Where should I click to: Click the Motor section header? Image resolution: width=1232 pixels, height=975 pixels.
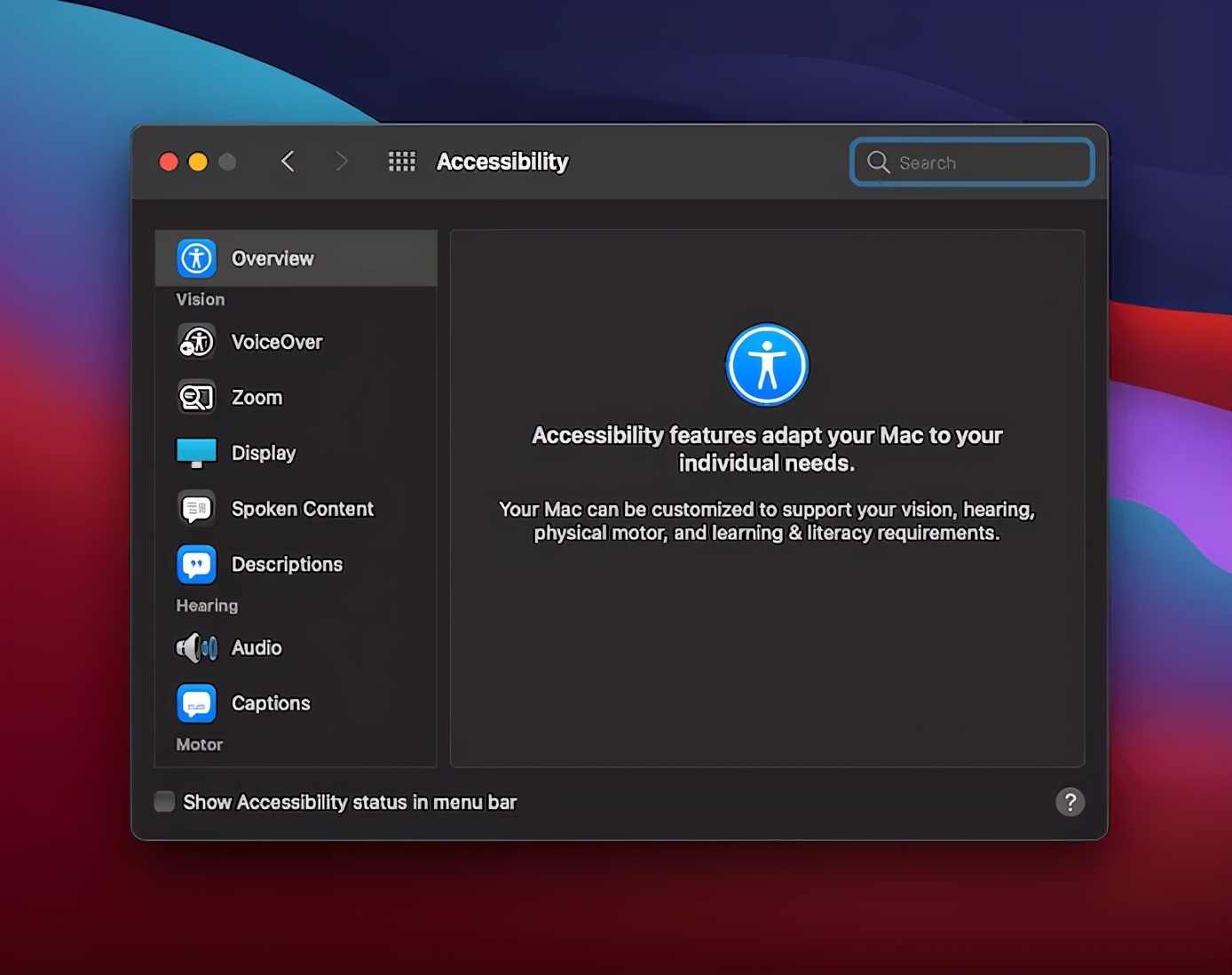(x=200, y=744)
